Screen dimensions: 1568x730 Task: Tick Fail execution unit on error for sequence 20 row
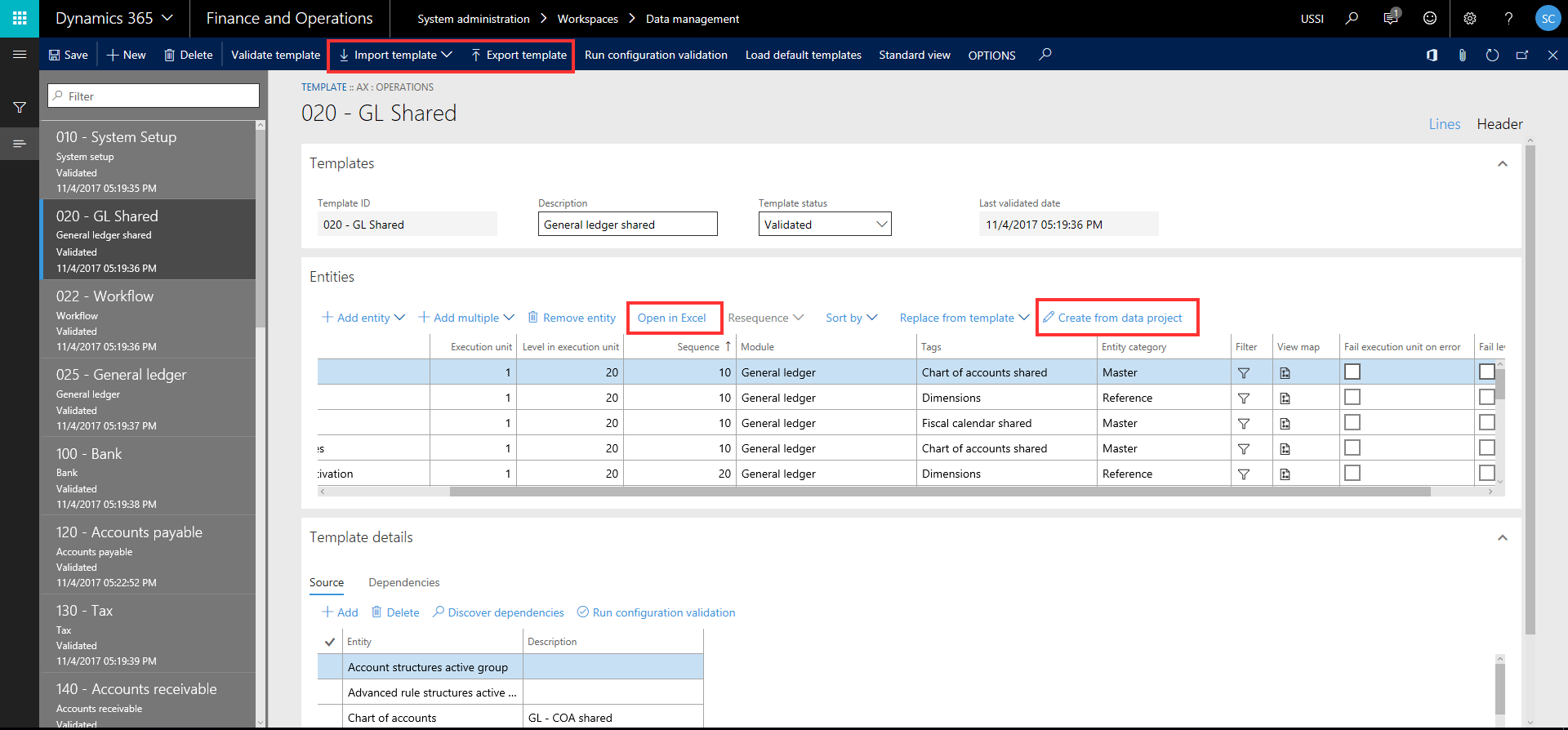pos(1352,473)
